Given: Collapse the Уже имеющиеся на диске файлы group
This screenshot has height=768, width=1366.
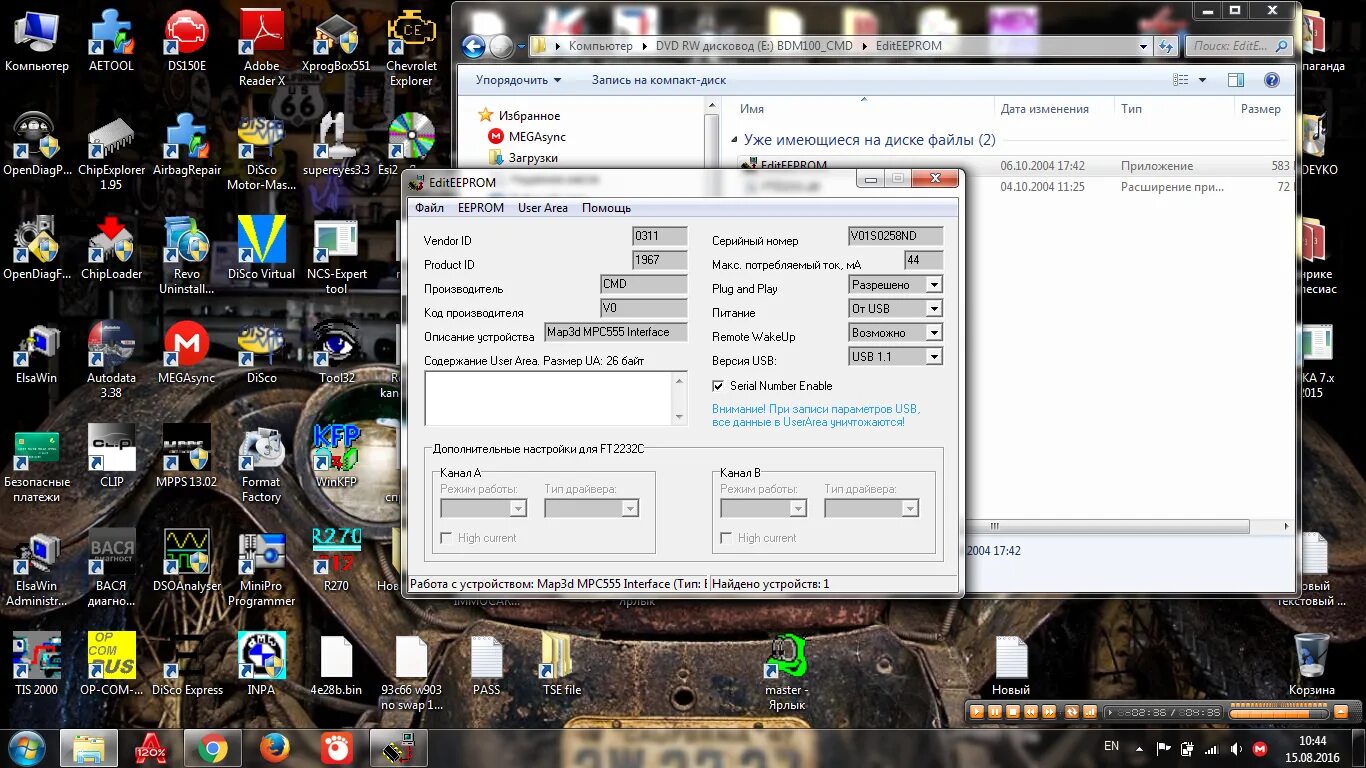Looking at the screenshot, I should click(x=734, y=141).
